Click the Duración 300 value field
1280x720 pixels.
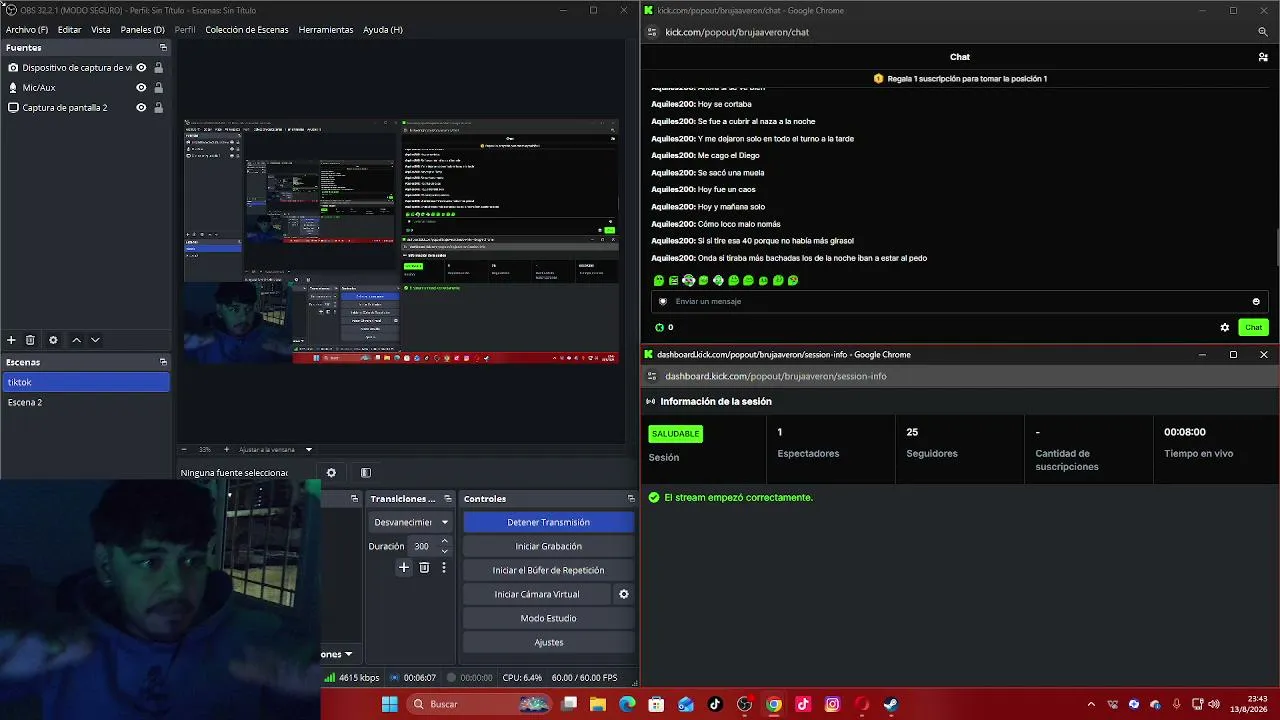(424, 546)
